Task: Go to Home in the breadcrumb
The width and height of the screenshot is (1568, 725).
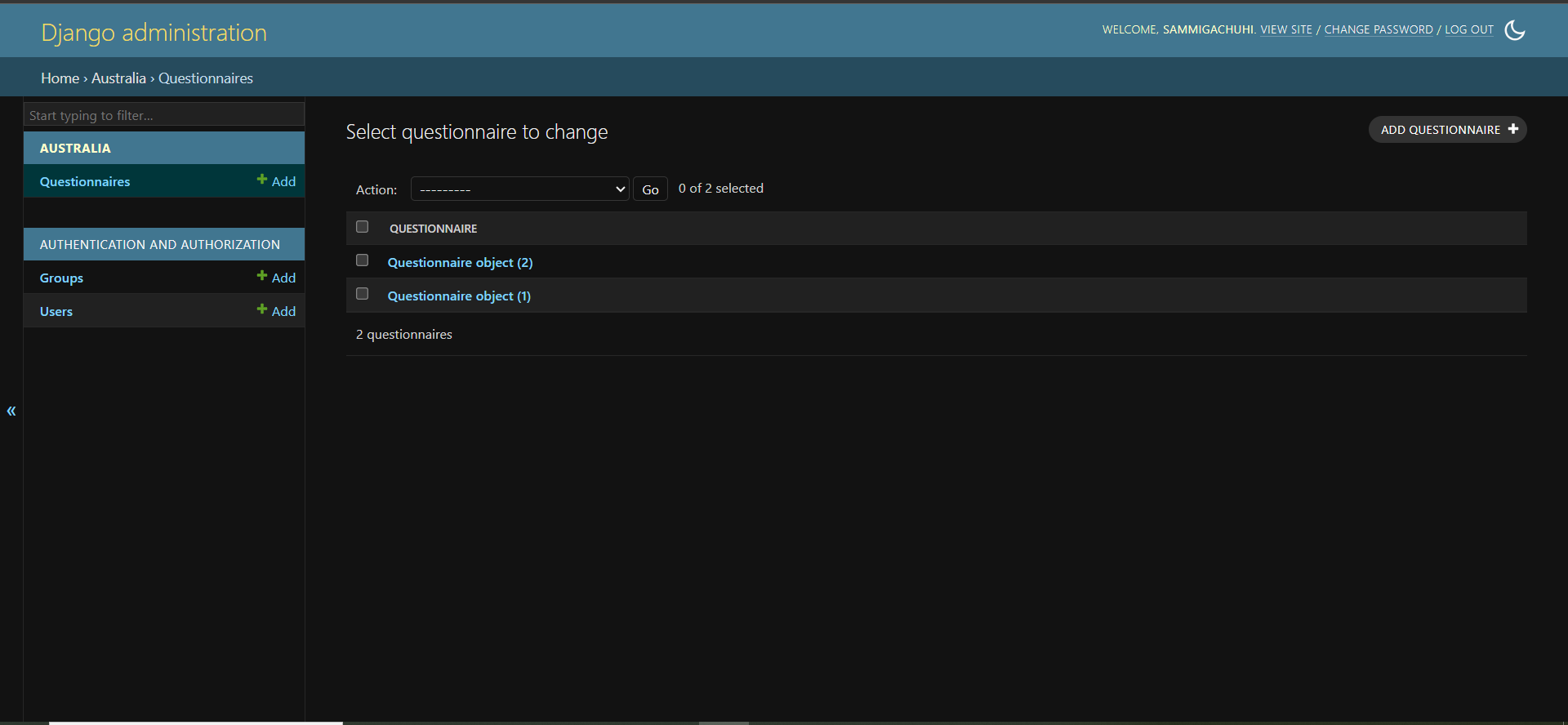Action: (60, 78)
